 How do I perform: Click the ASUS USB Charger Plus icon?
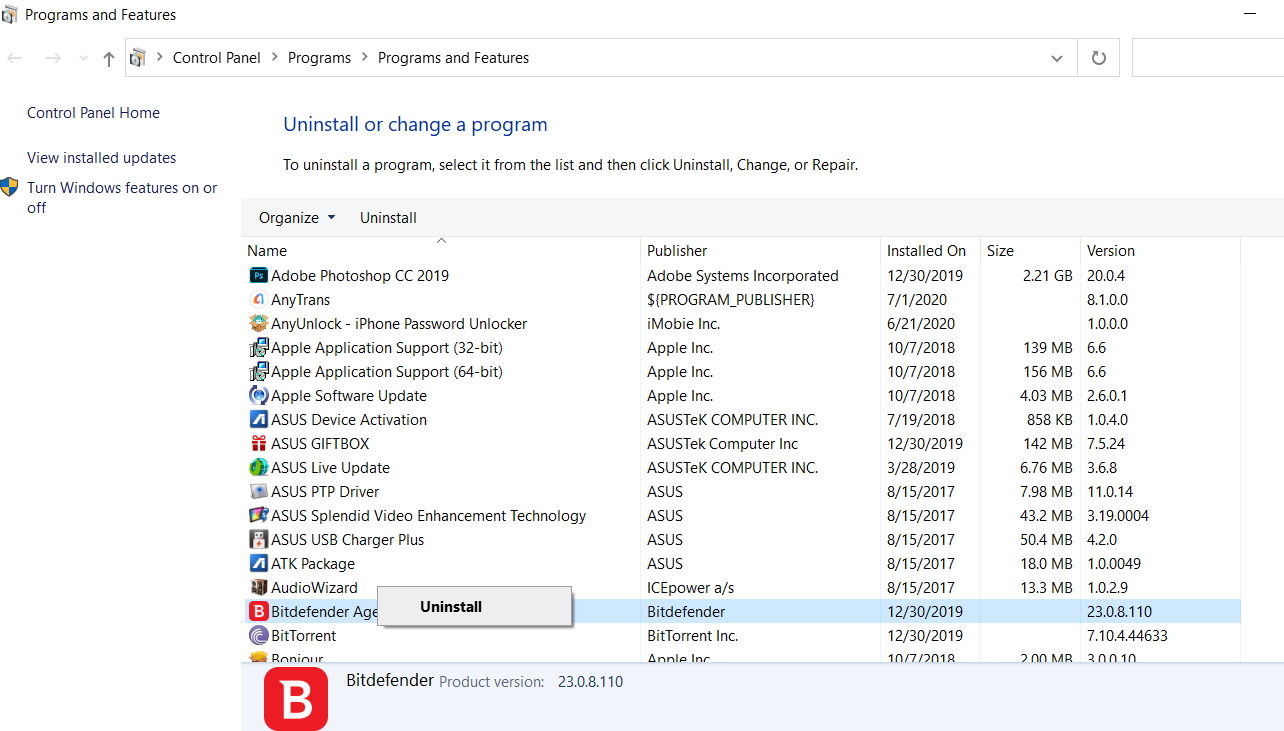point(258,540)
